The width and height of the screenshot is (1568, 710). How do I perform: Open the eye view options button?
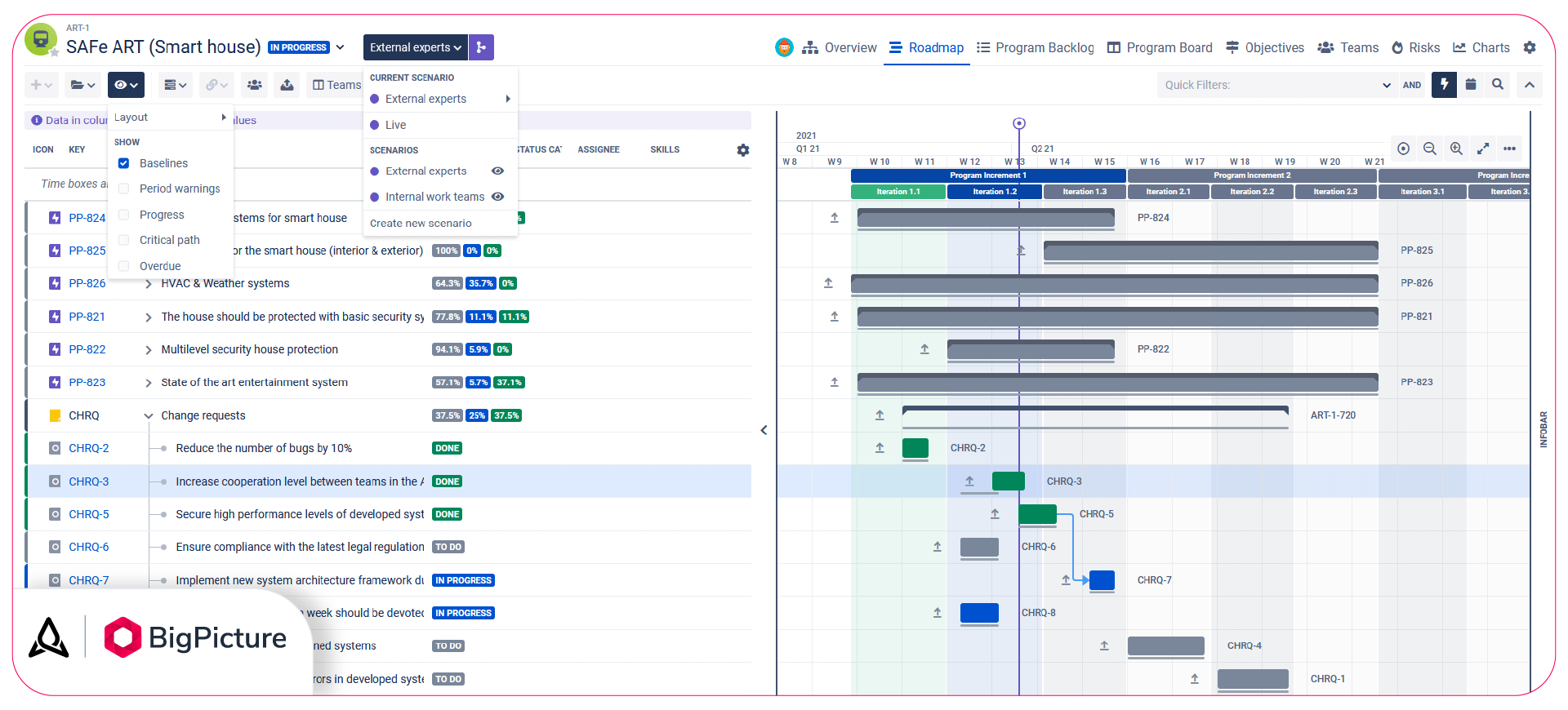tap(126, 85)
